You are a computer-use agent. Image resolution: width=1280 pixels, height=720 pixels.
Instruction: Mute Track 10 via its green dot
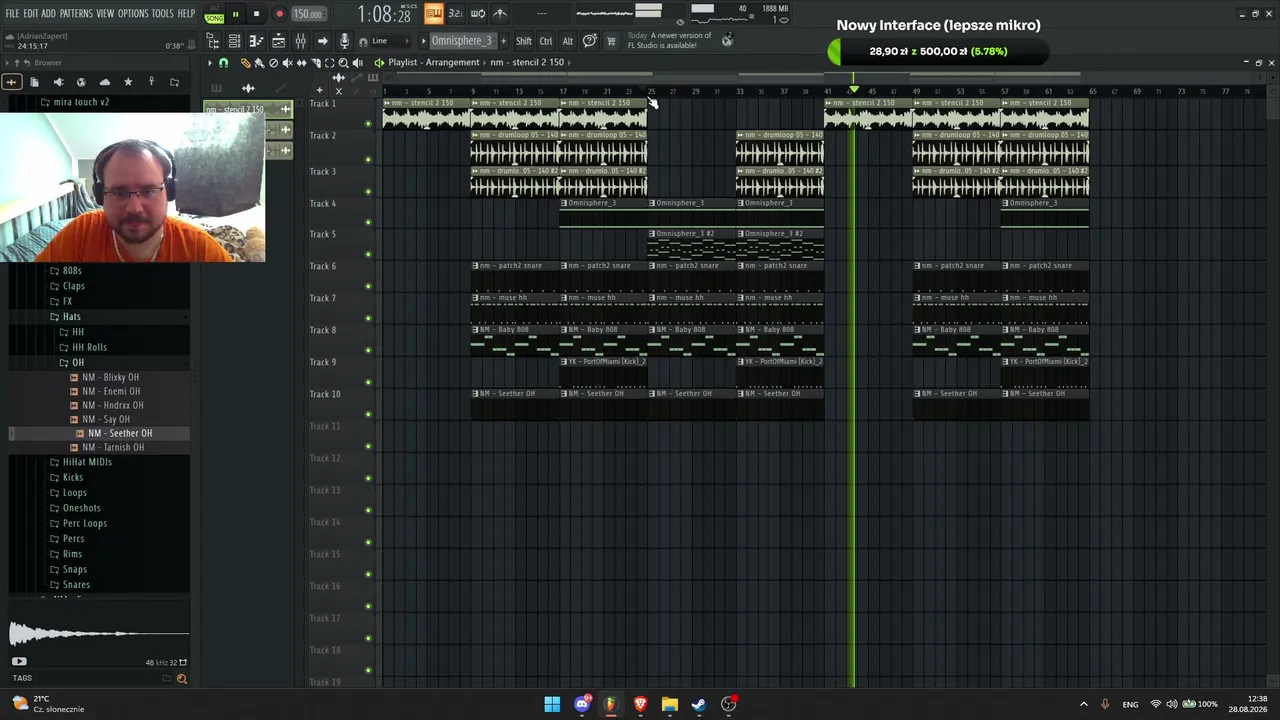click(368, 415)
